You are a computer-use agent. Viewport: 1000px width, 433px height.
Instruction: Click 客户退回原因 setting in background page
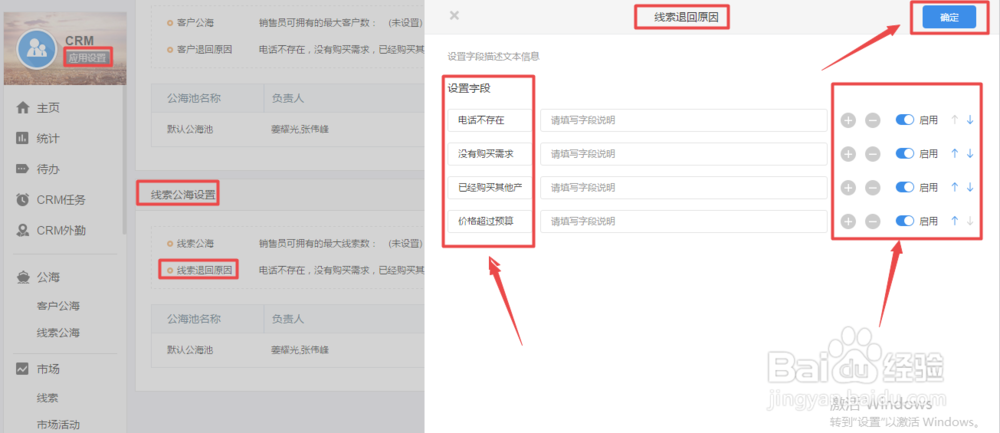click(204, 49)
